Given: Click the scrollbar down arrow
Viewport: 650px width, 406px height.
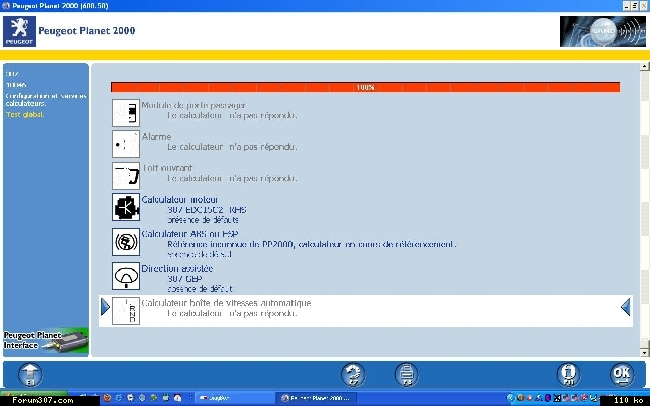Looking at the screenshot, I should (x=644, y=353).
